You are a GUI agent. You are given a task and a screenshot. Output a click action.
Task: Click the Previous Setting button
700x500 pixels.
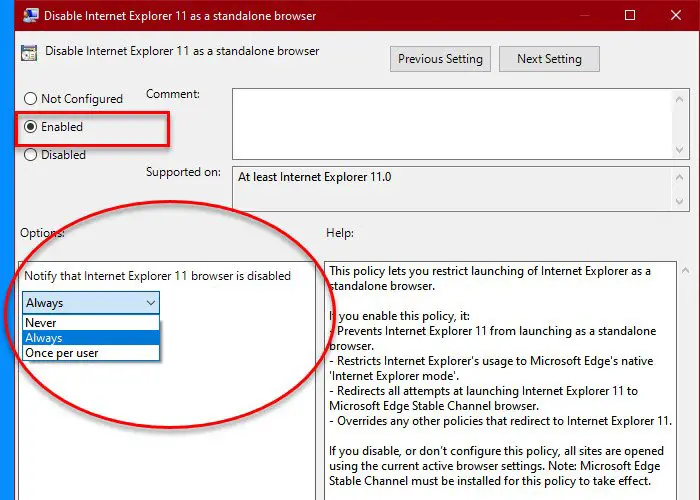pos(440,59)
